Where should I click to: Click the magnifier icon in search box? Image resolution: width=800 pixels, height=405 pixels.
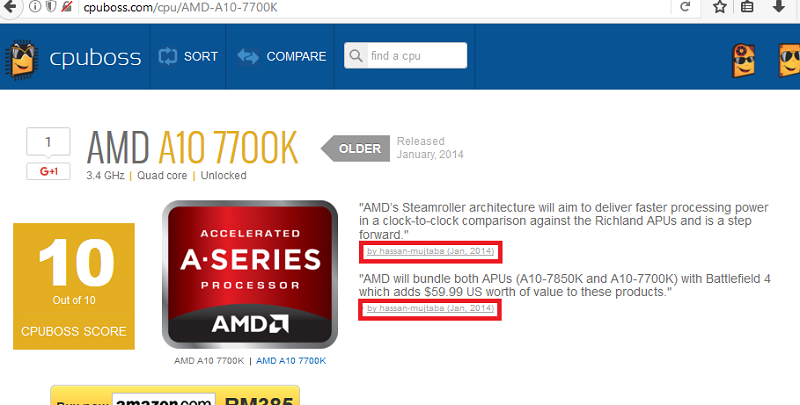(x=356, y=56)
